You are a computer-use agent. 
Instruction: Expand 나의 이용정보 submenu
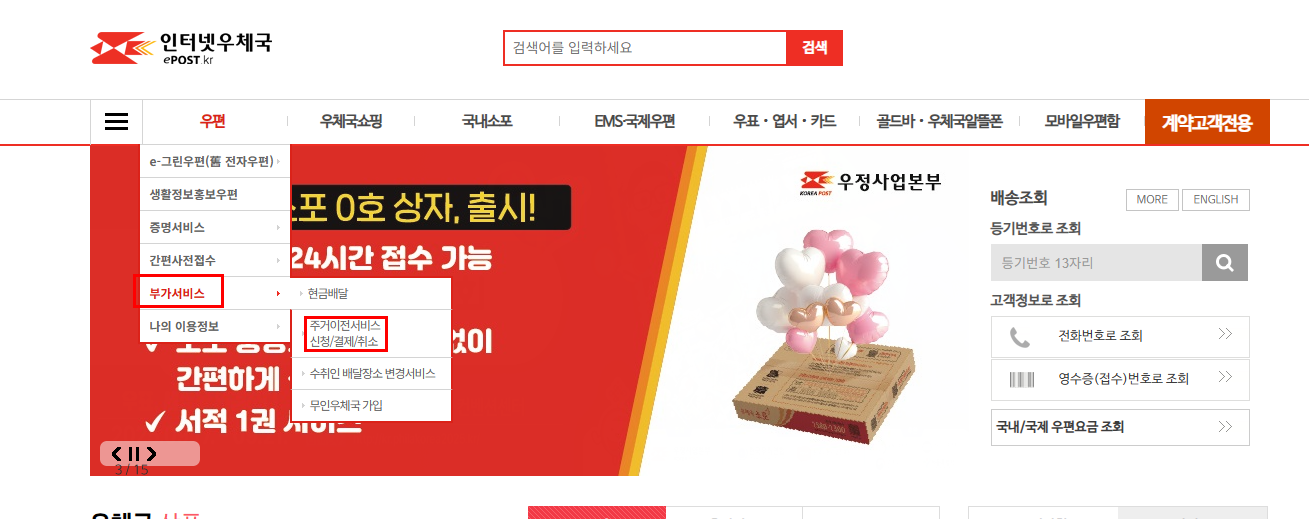(x=215, y=326)
